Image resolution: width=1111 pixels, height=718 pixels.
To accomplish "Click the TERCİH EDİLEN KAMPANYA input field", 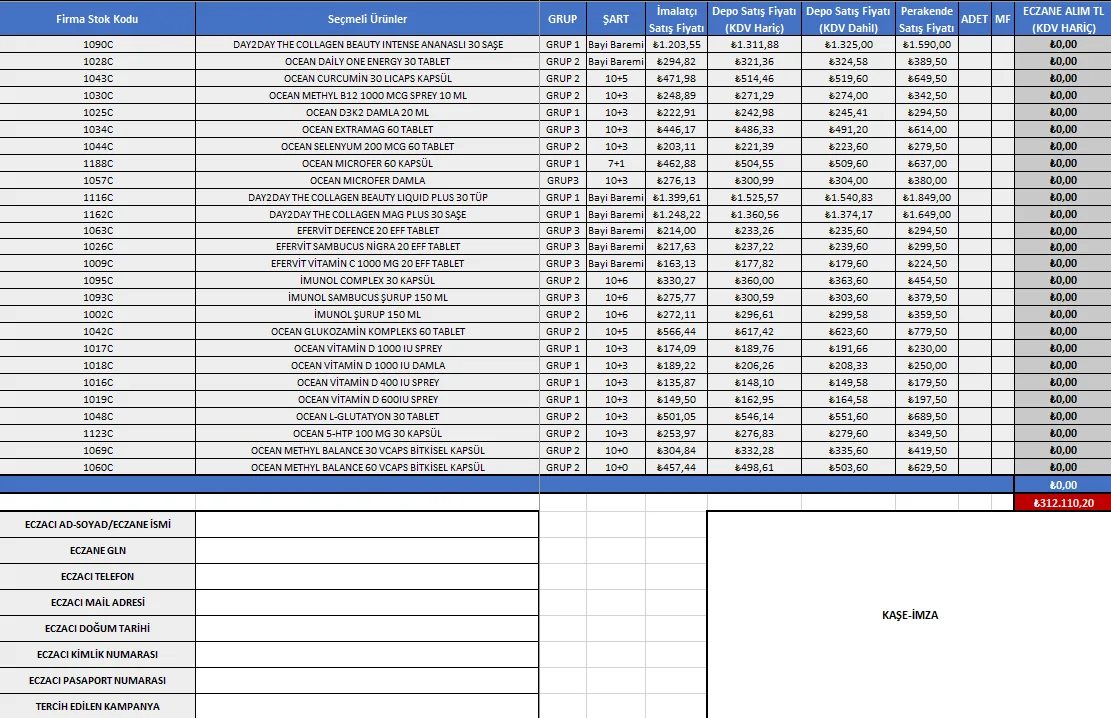I will coord(367,706).
